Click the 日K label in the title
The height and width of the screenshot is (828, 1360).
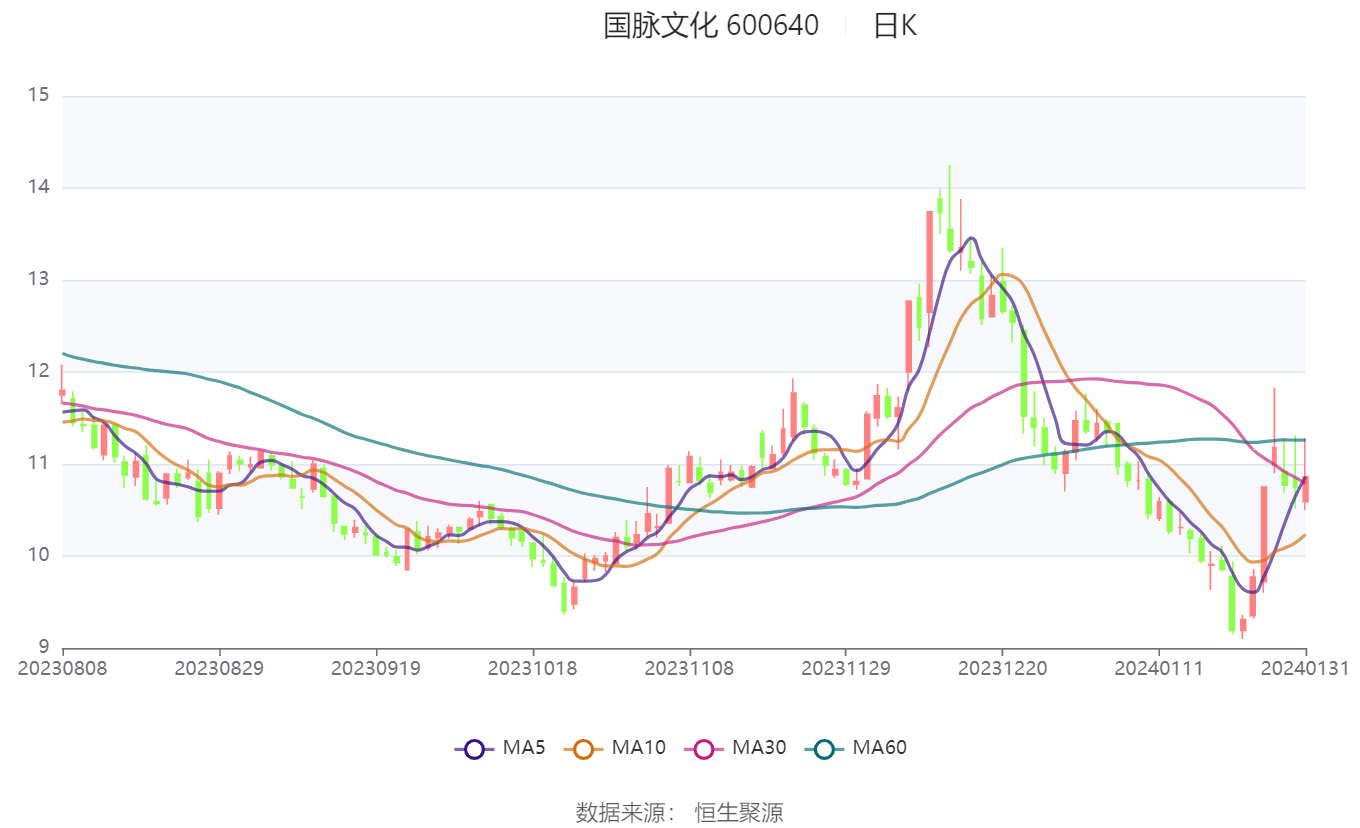(895, 25)
